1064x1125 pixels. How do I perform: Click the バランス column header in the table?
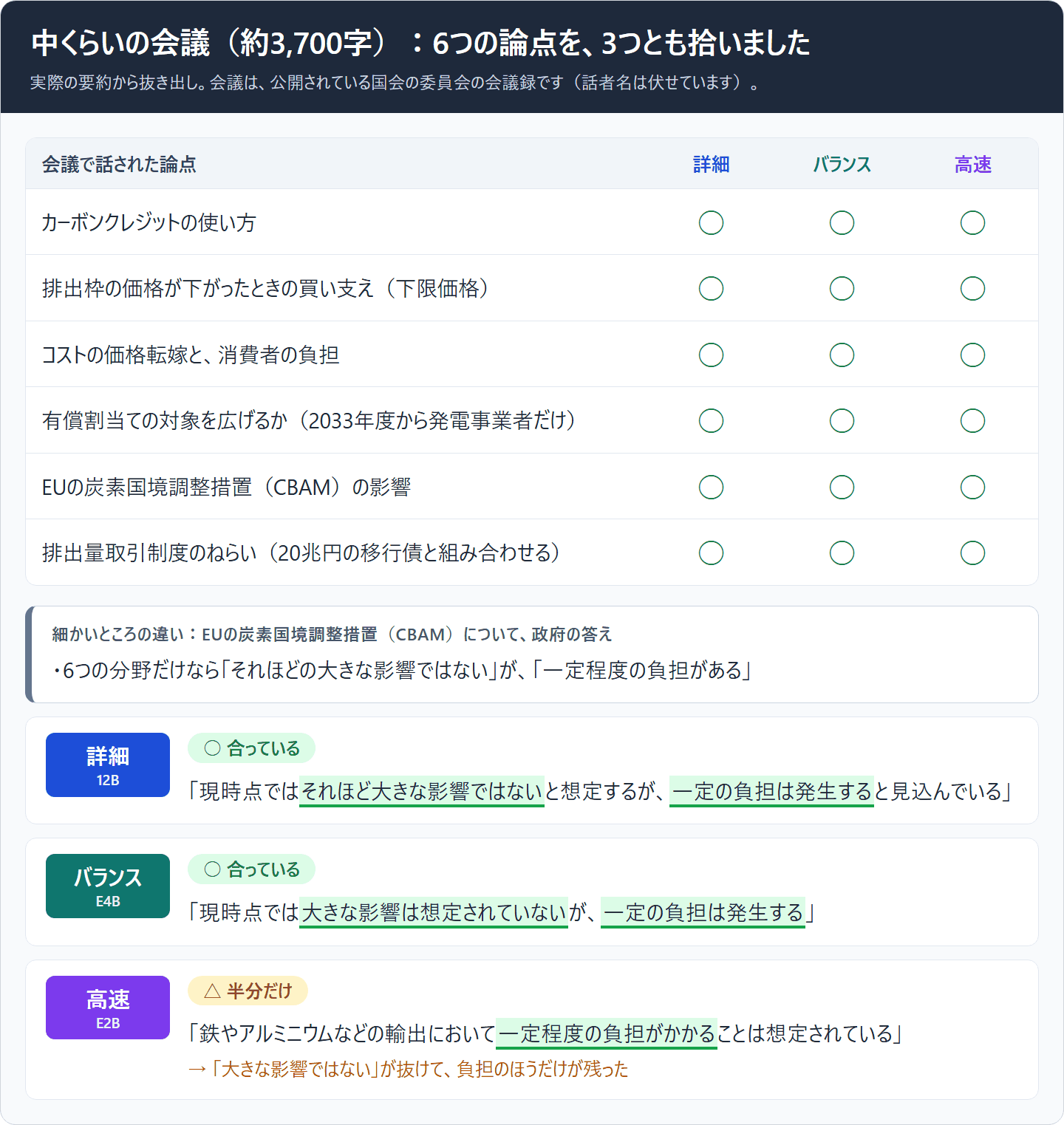842,164
